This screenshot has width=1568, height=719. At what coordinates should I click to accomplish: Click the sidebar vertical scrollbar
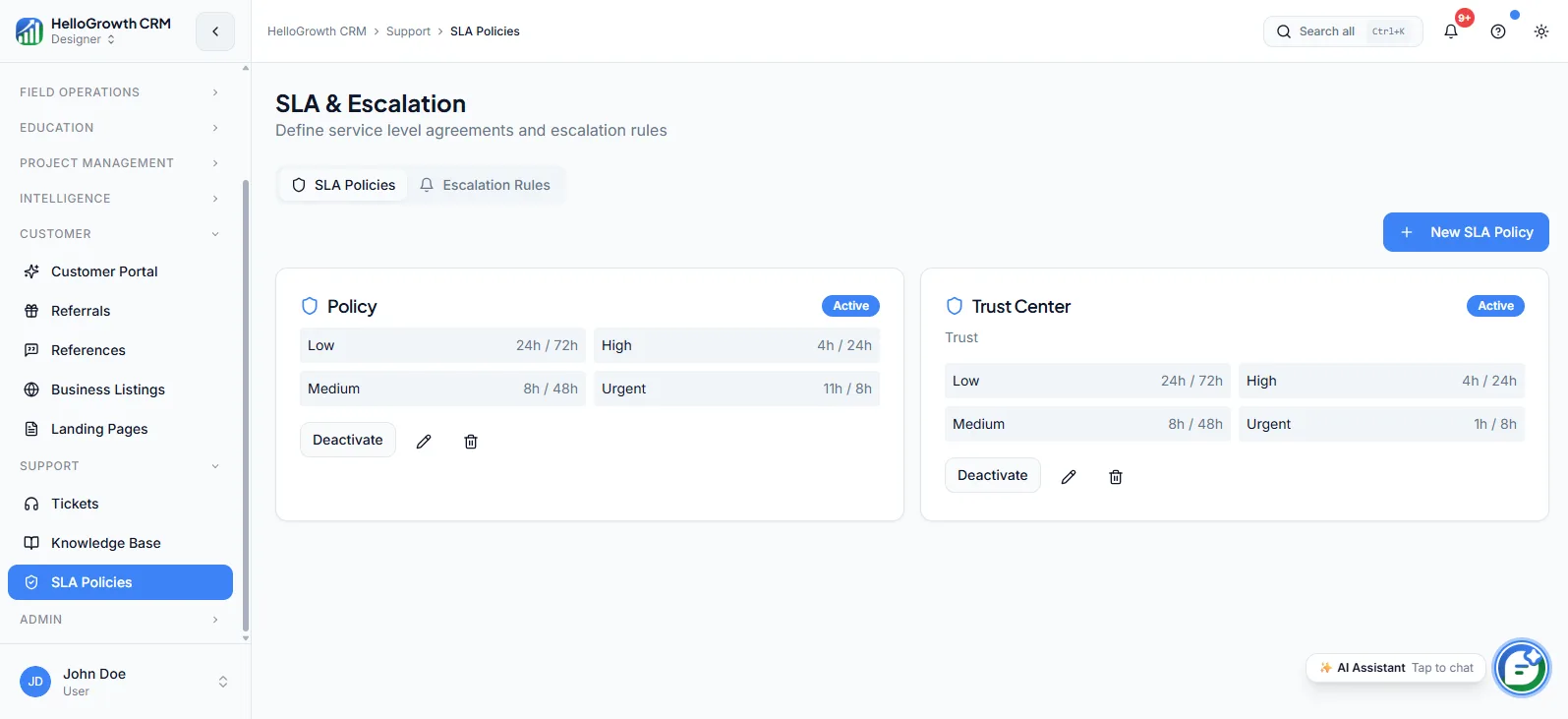pyautogui.click(x=246, y=405)
